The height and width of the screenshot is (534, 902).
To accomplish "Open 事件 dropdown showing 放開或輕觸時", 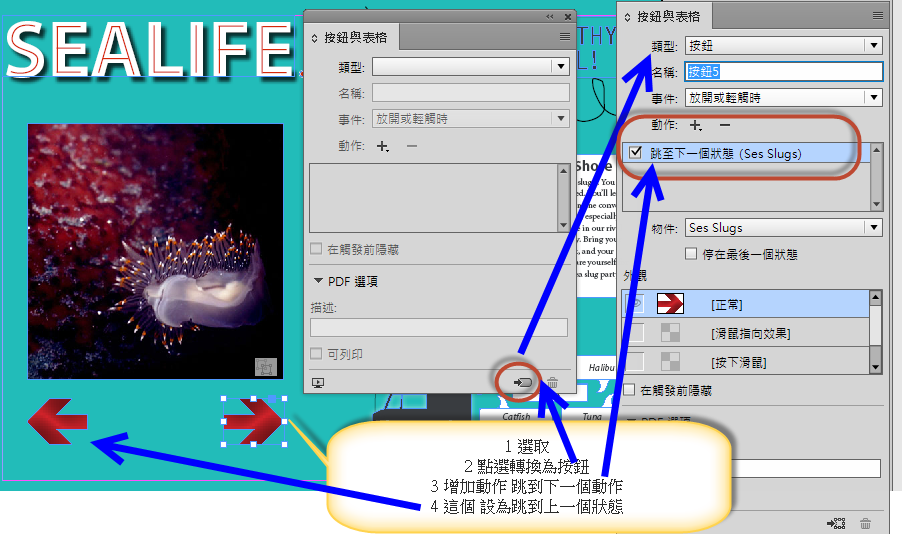I will point(783,98).
